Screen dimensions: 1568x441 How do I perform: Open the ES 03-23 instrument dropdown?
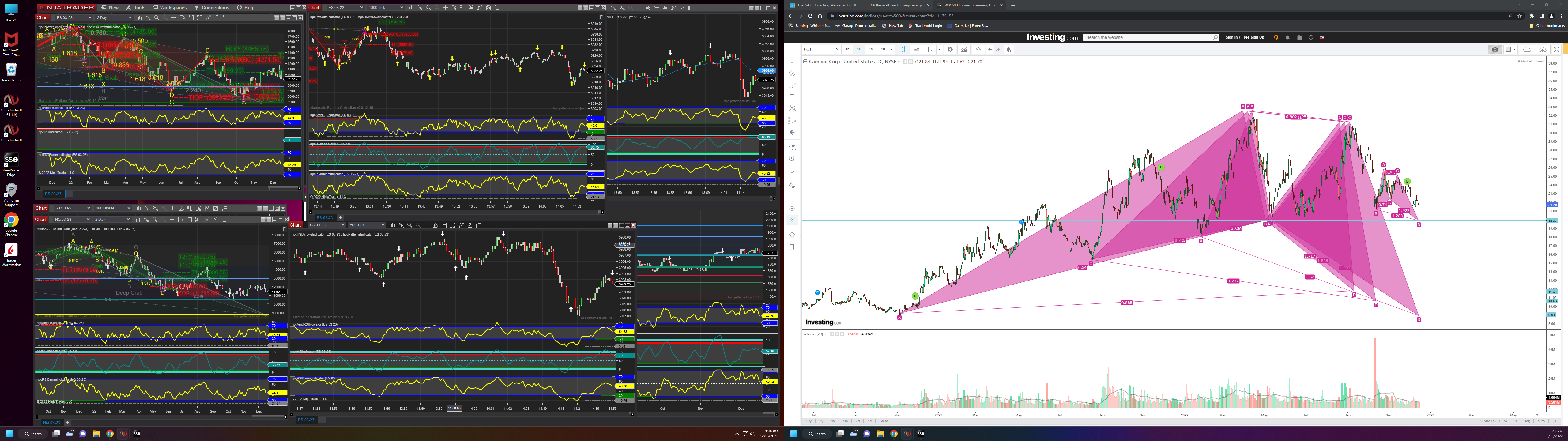73,18
